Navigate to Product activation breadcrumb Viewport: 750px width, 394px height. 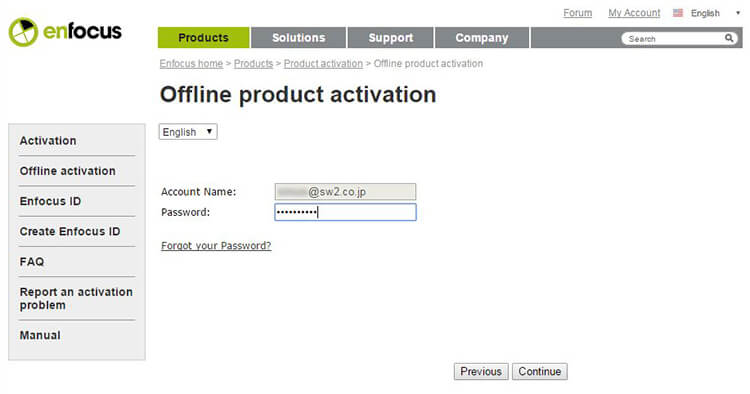(x=323, y=64)
